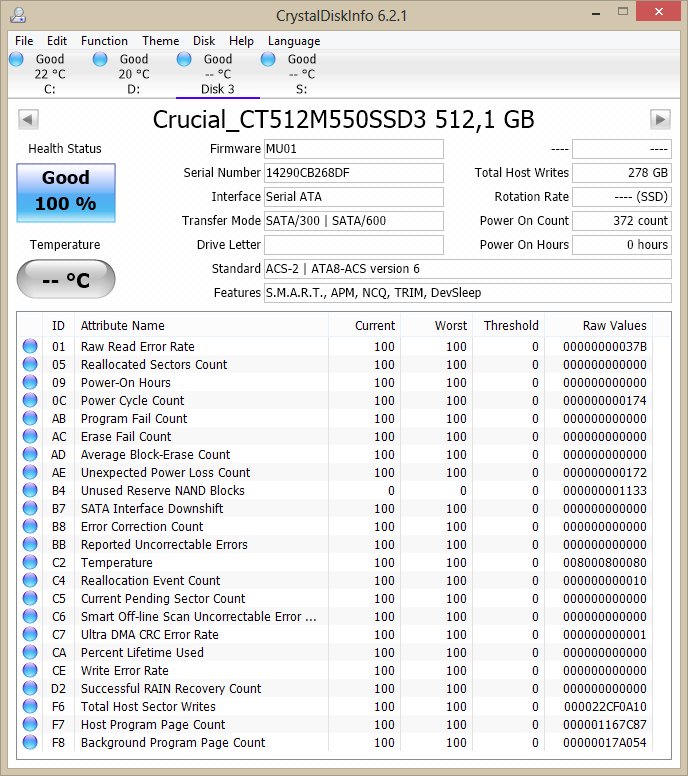Click the Power On Count 372 count value

[x=622, y=221]
